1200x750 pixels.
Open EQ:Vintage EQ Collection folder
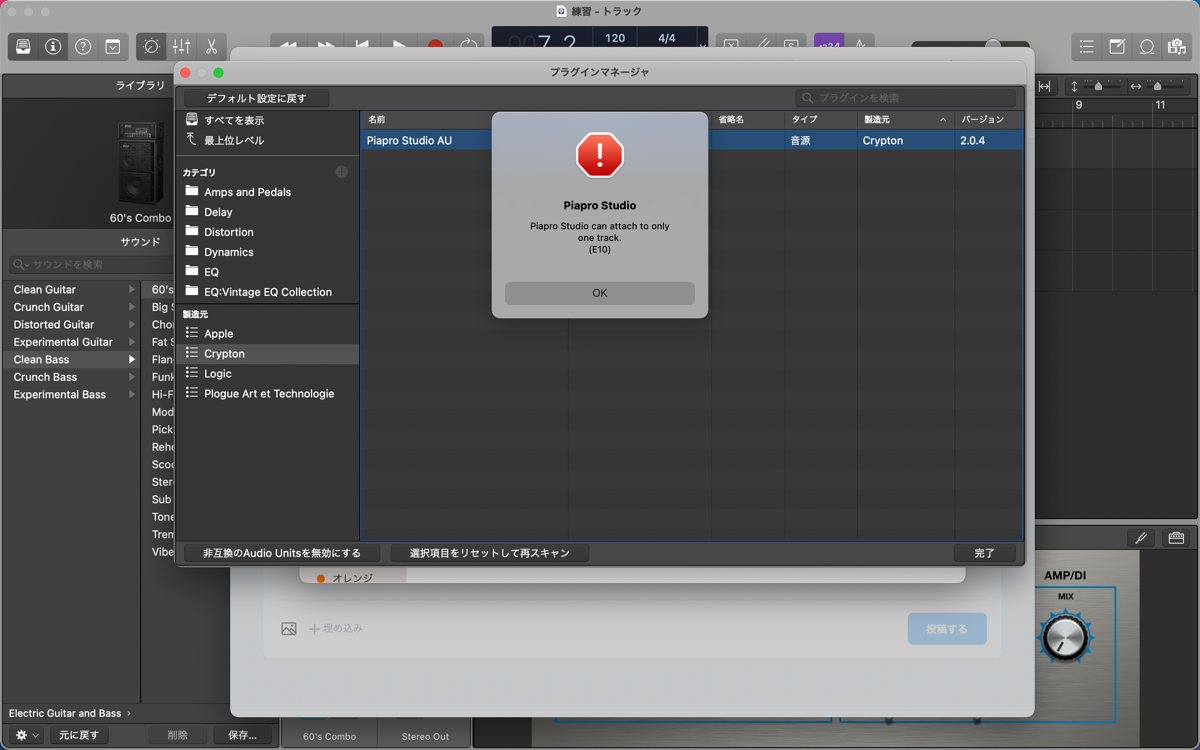coord(267,292)
